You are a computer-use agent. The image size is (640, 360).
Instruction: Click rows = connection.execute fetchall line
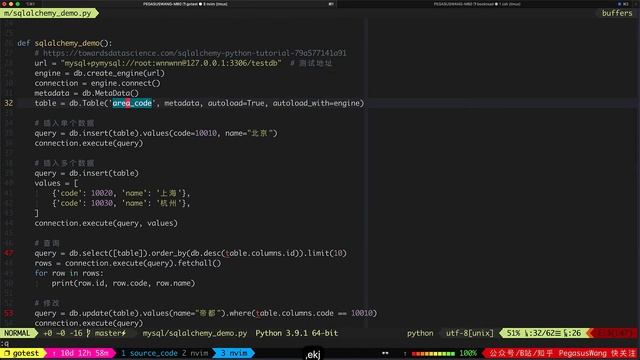[127, 263]
